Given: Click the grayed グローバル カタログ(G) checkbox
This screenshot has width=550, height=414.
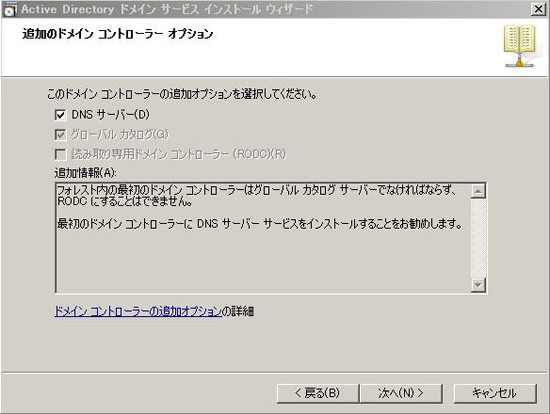Looking at the screenshot, I should click(x=60, y=135).
